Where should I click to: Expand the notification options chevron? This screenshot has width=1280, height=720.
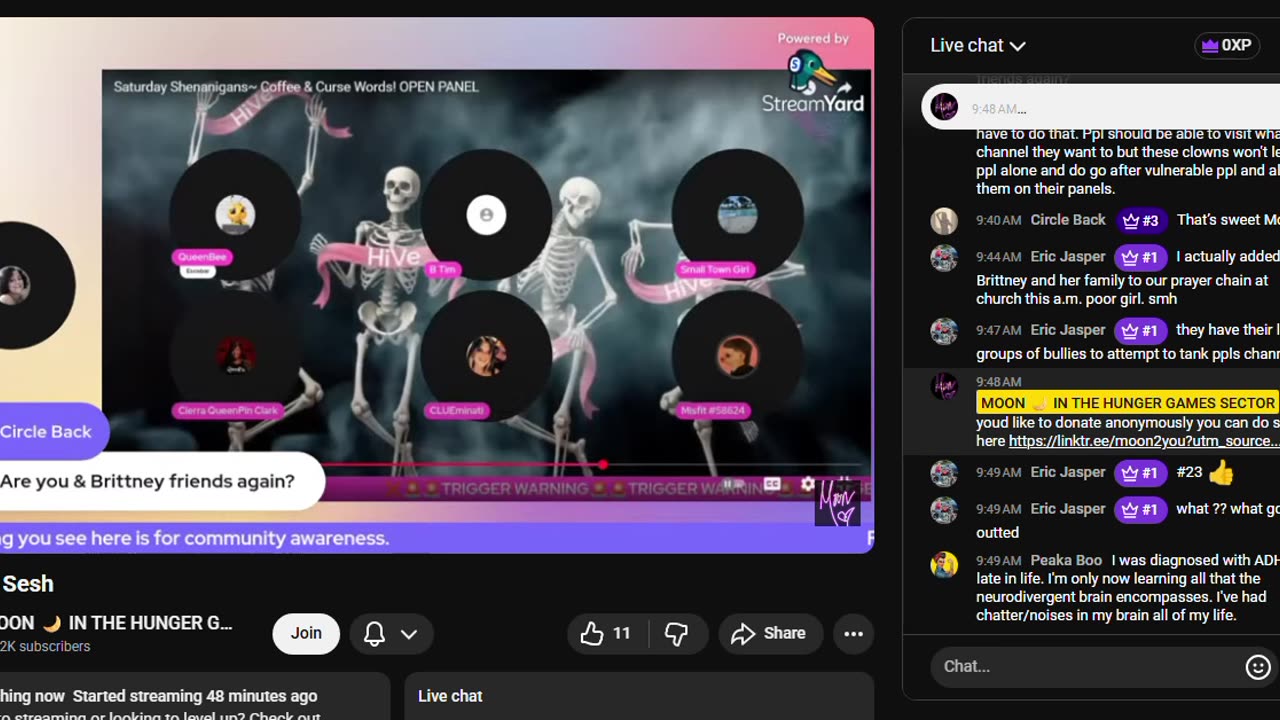pos(409,634)
